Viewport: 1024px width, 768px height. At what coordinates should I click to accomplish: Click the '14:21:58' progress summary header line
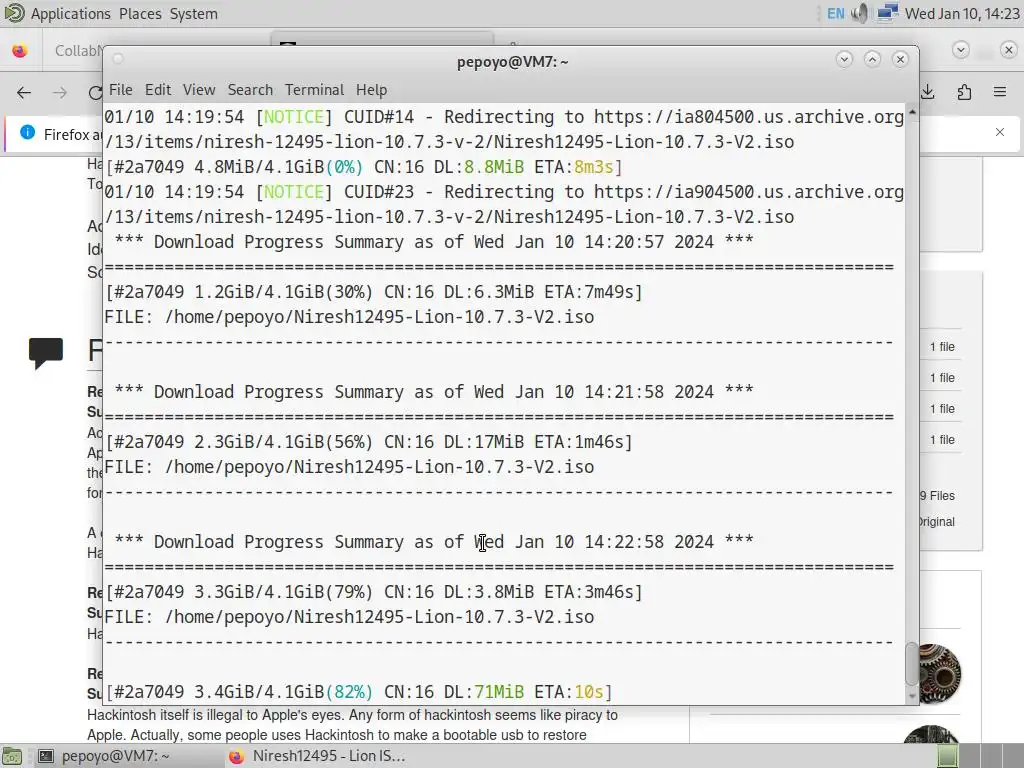434,392
